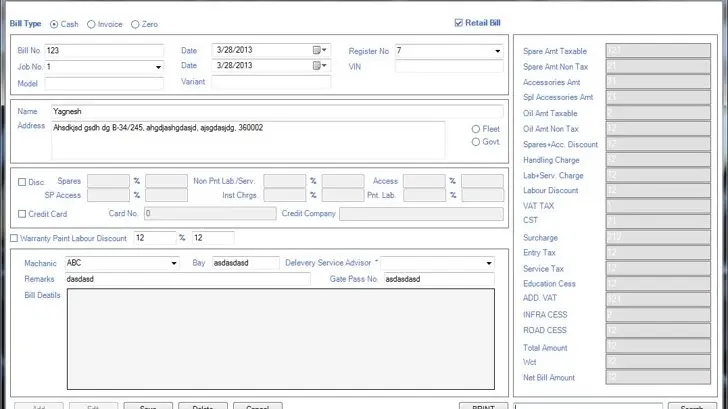Click the warranty discount field before the % sign
Image resolution: width=728 pixels, height=409 pixels.
point(155,238)
